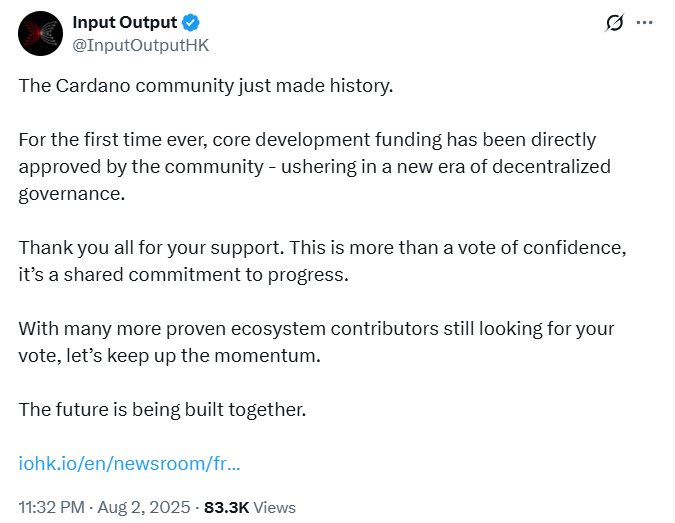Click the Input Output profile avatar

point(40,33)
